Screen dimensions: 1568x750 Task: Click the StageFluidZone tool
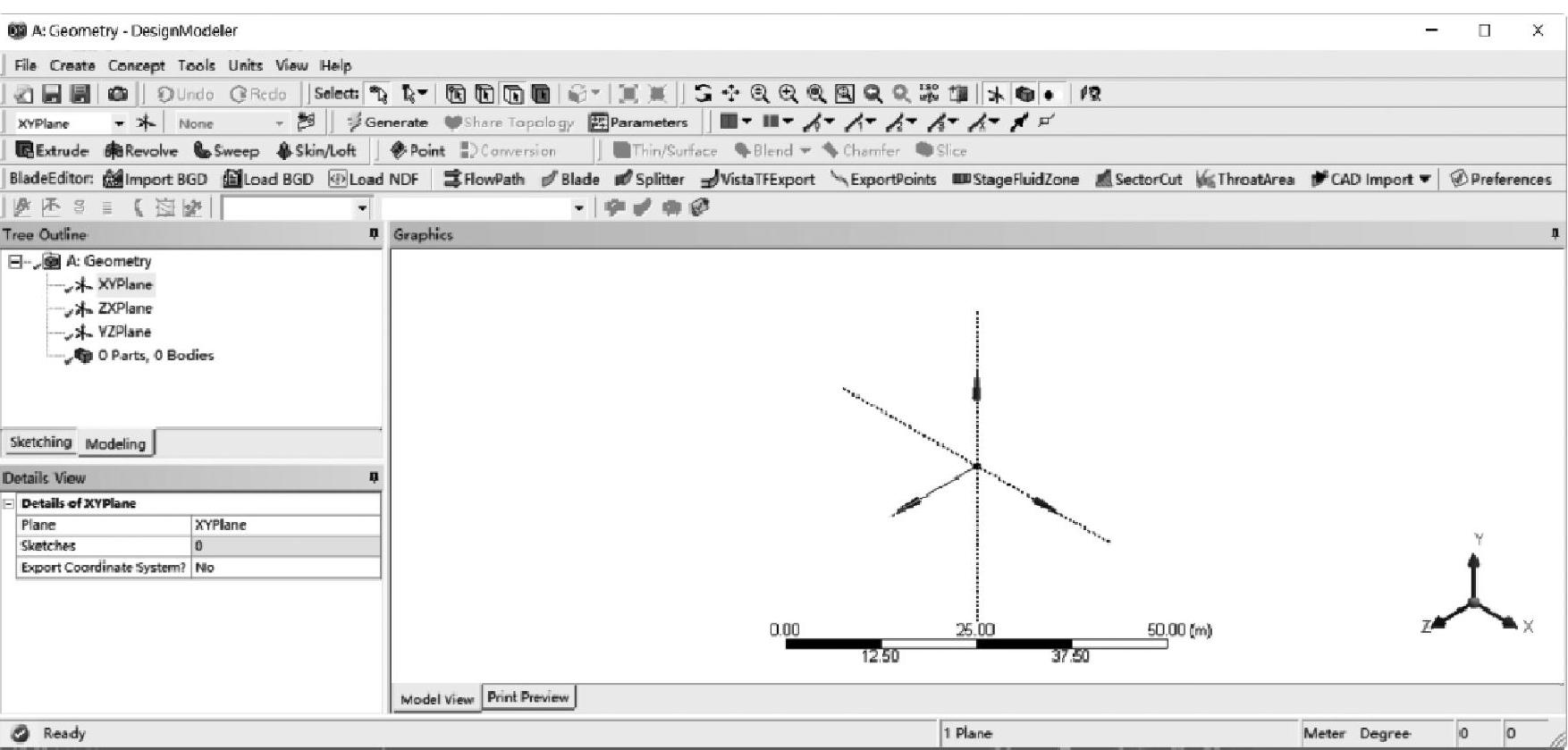[x=1016, y=179]
